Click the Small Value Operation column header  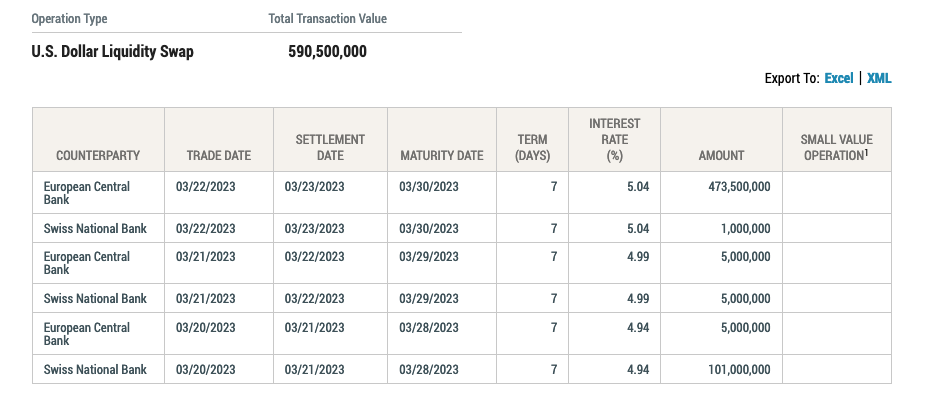point(836,147)
